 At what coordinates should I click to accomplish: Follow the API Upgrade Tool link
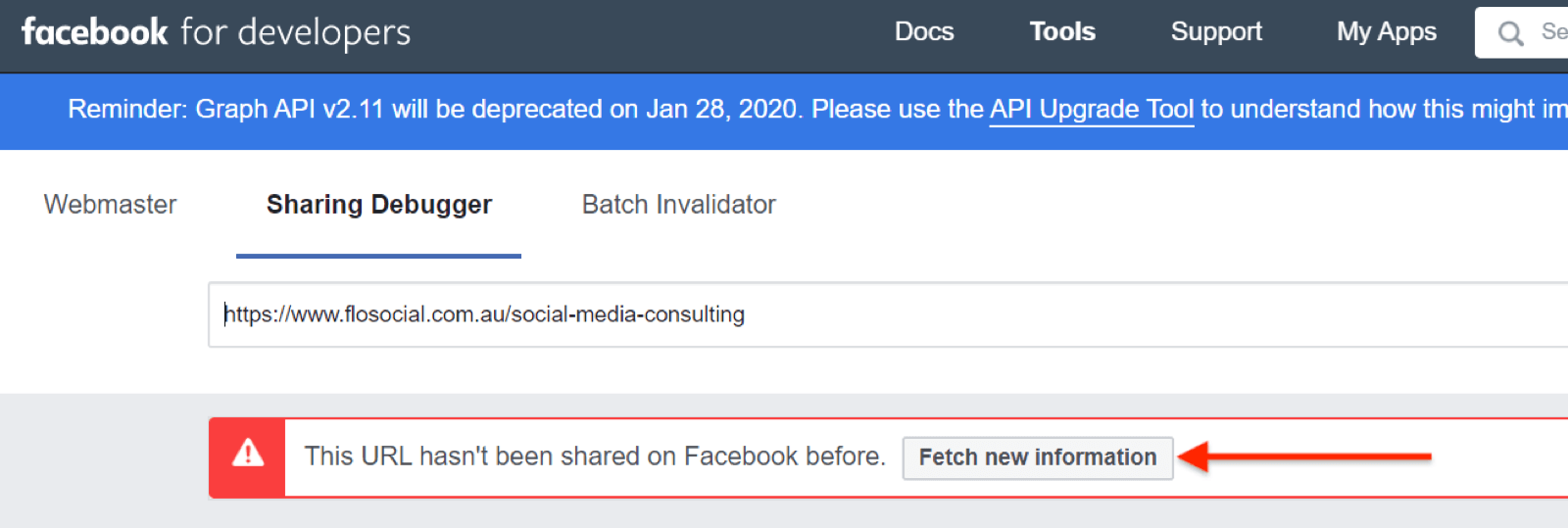(x=1091, y=110)
